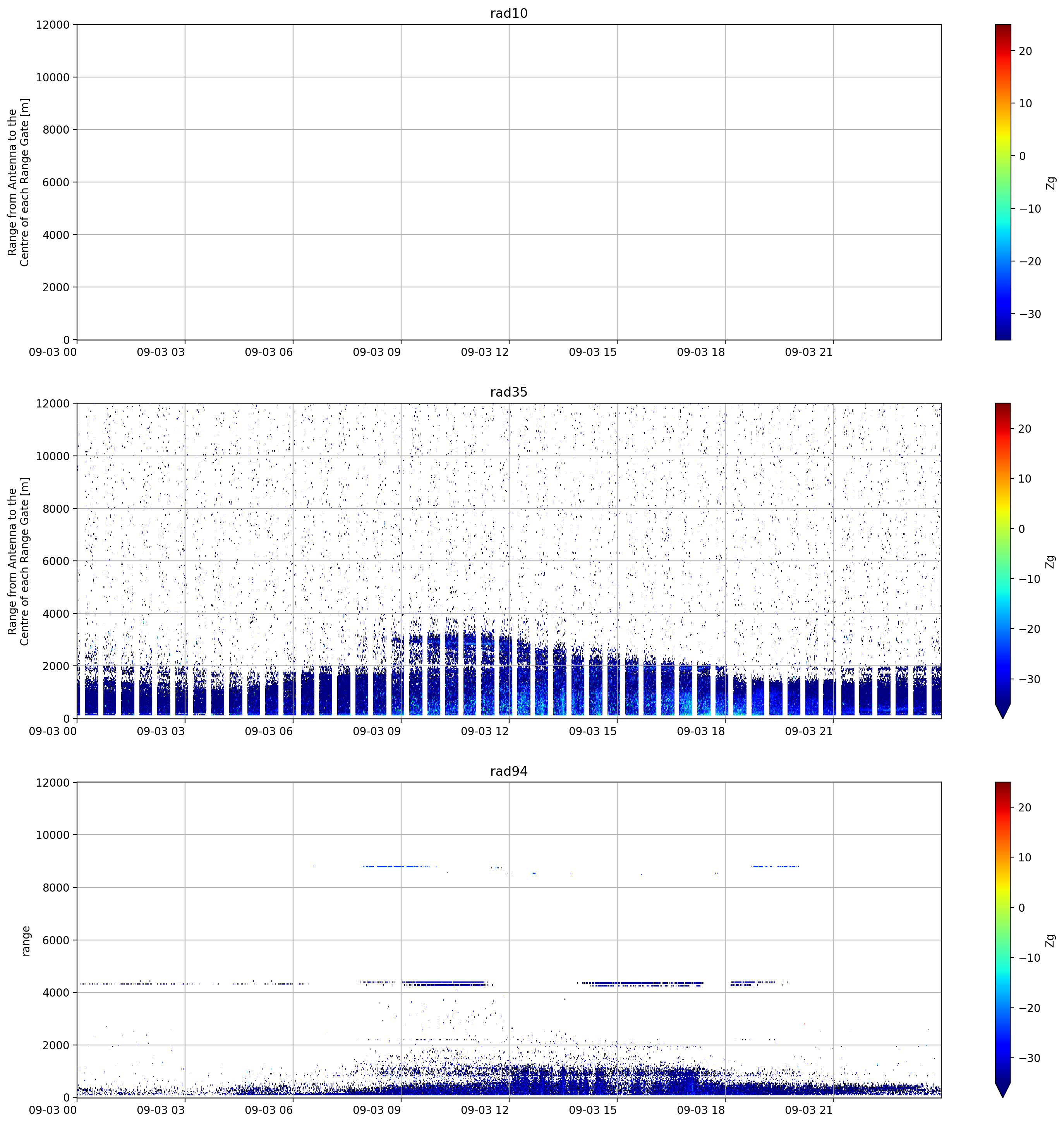Click '09-03 03' tick under rad35 plot
Screen dimensions: 1064x1124
coord(161,731)
